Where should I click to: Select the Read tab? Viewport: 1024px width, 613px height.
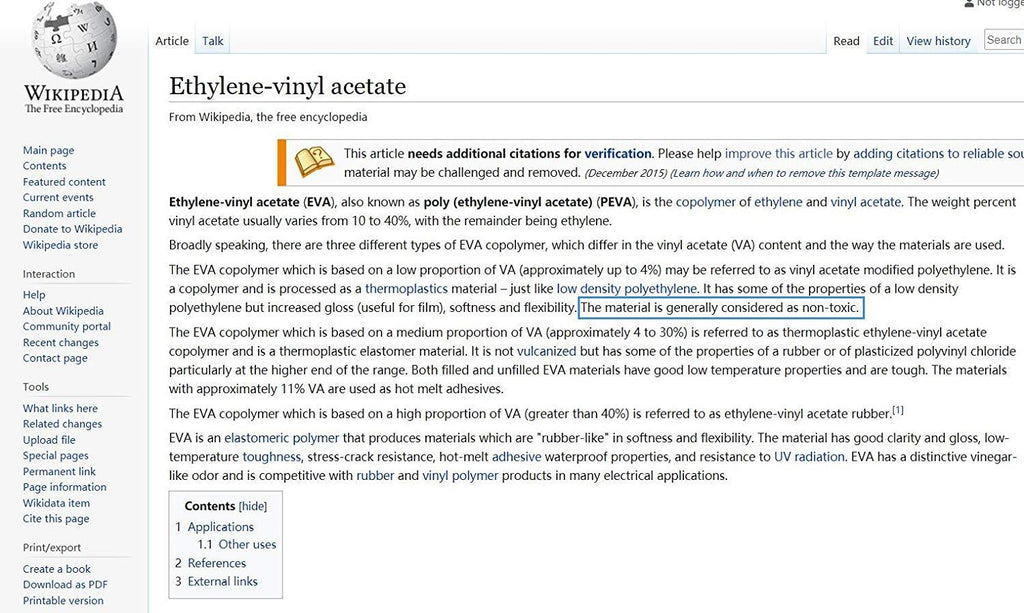point(846,41)
